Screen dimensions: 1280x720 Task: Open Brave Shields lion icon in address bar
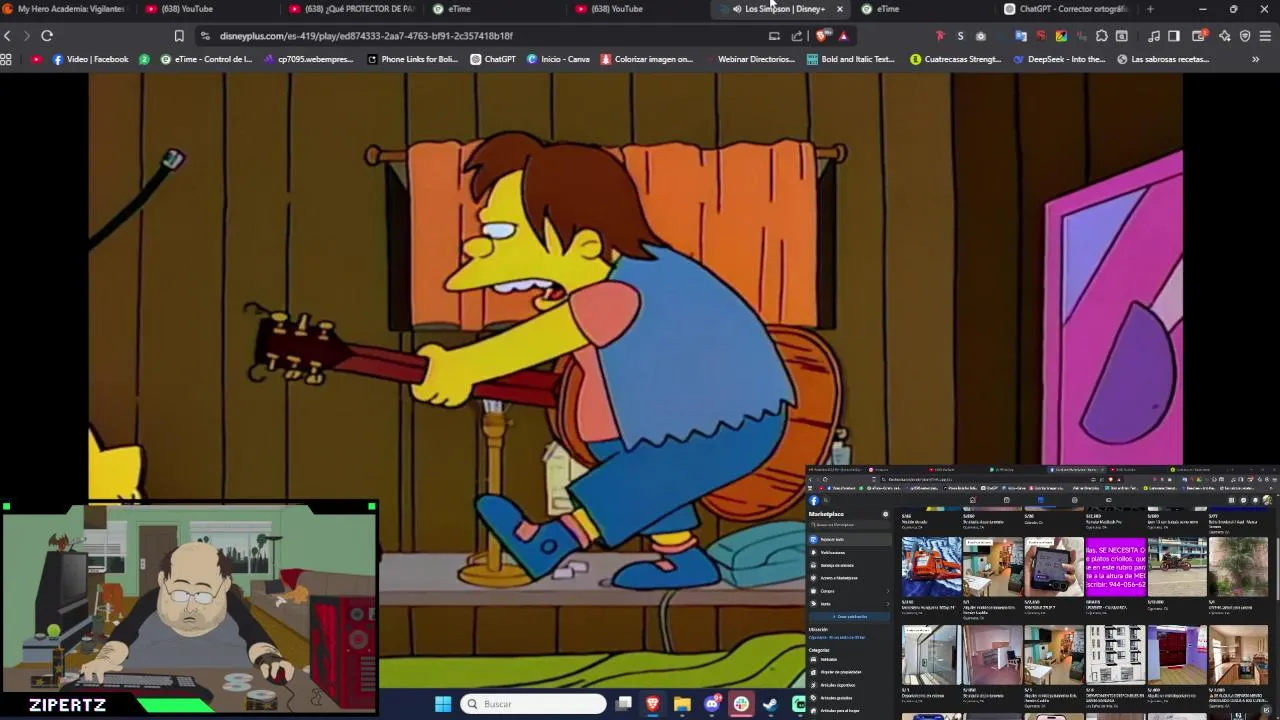click(x=822, y=36)
